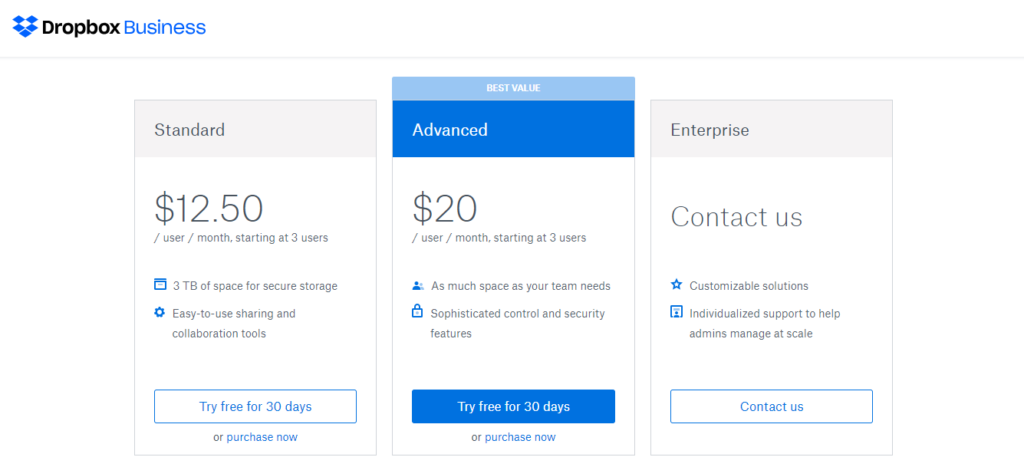Click the storage box icon beside 3 TB
The width and height of the screenshot is (1024, 467).
160,284
